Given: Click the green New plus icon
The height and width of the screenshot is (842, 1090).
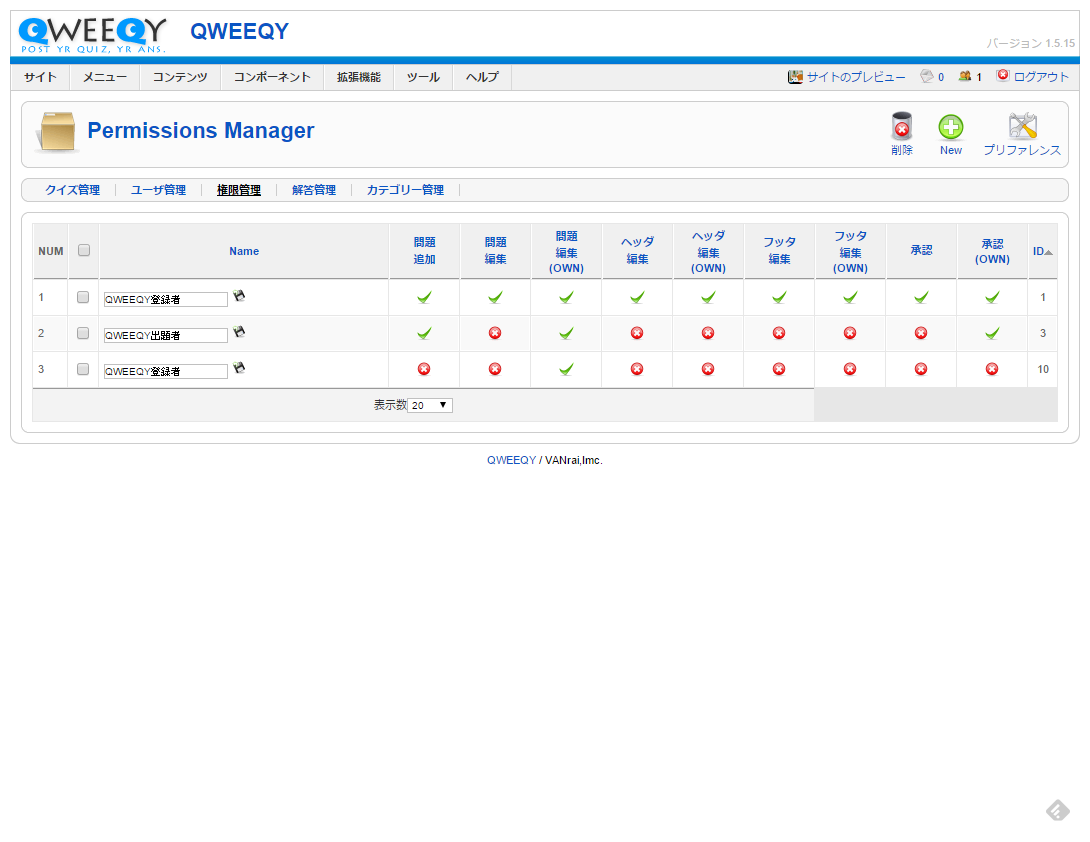Looking at the screenshot, I should click(x=950, y=128).
